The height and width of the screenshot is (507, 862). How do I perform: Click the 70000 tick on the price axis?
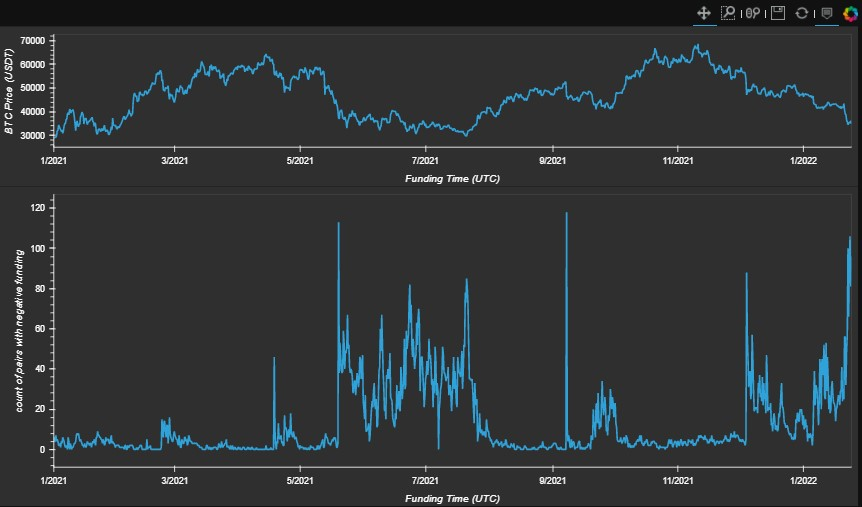34,41
